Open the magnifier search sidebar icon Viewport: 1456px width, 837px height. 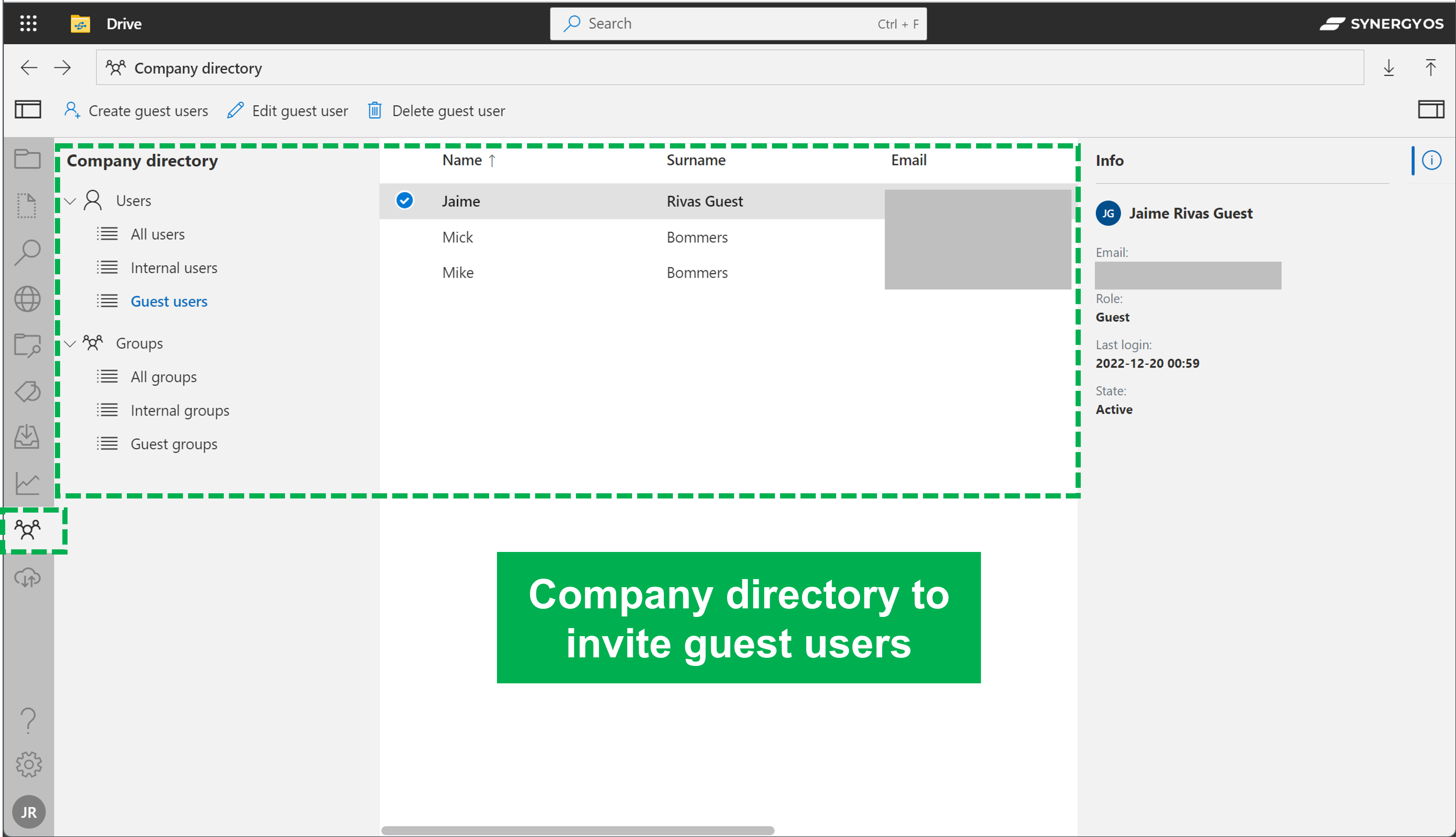click(27, 252)
